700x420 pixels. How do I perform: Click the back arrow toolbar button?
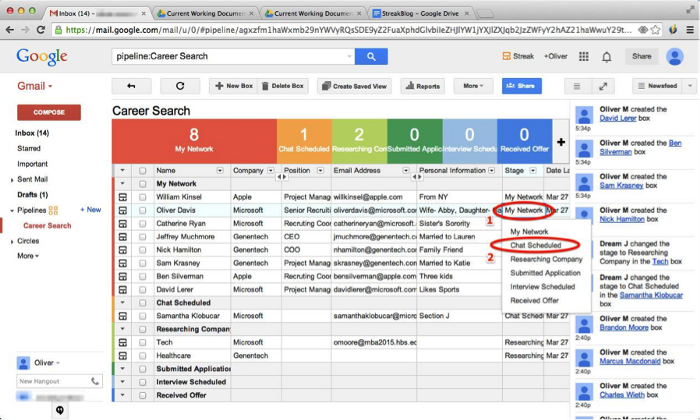click(x=131, y=86)
